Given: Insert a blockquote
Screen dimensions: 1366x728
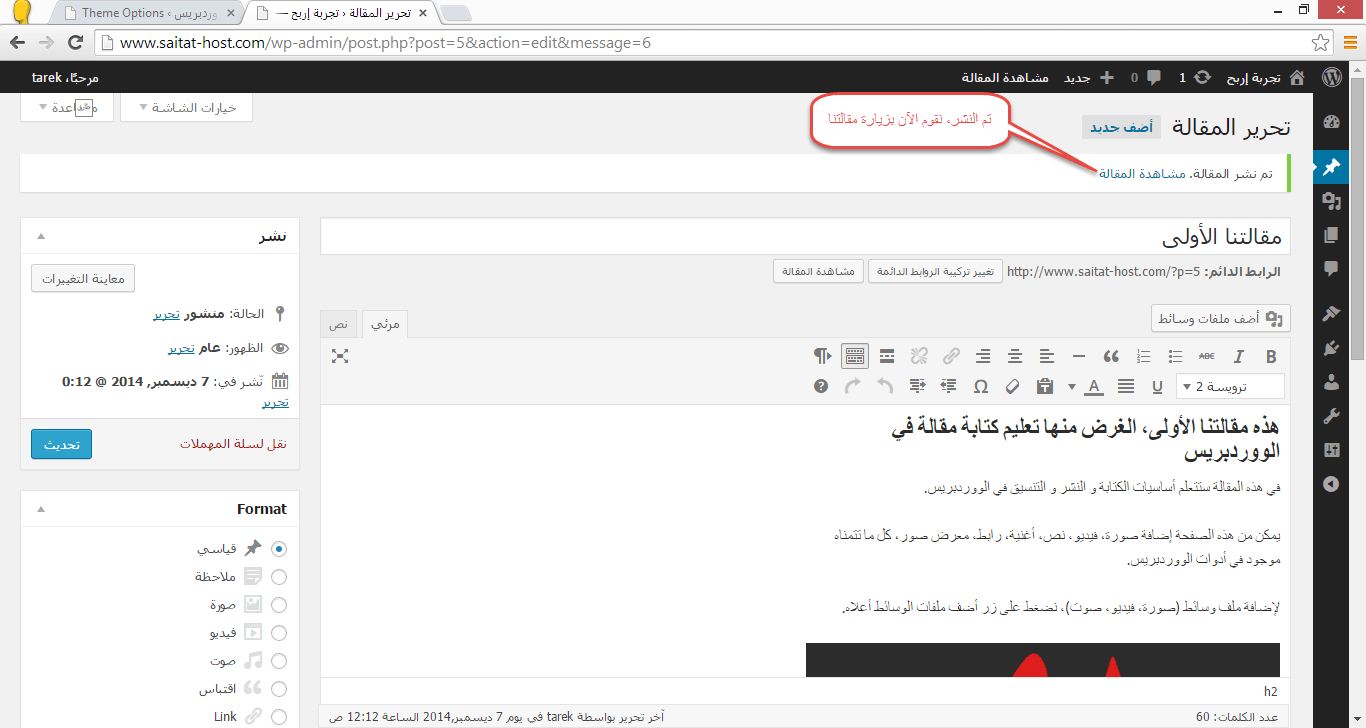Looking at the screenshot, I should tap(1111, 356).
